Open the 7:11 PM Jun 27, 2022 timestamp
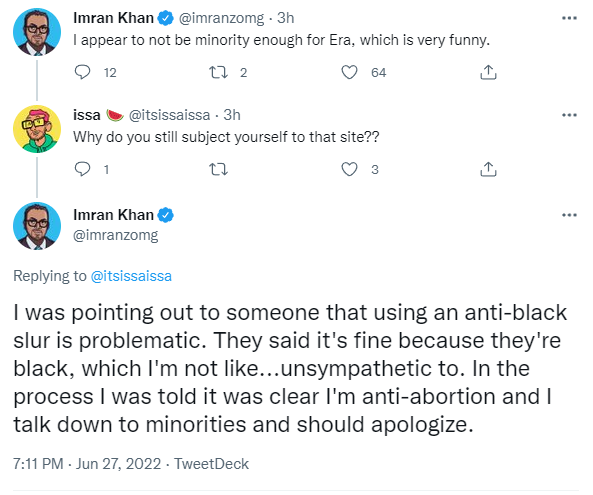Image resolution: width=593 pixels, height=495 pixels. [87, 464]
